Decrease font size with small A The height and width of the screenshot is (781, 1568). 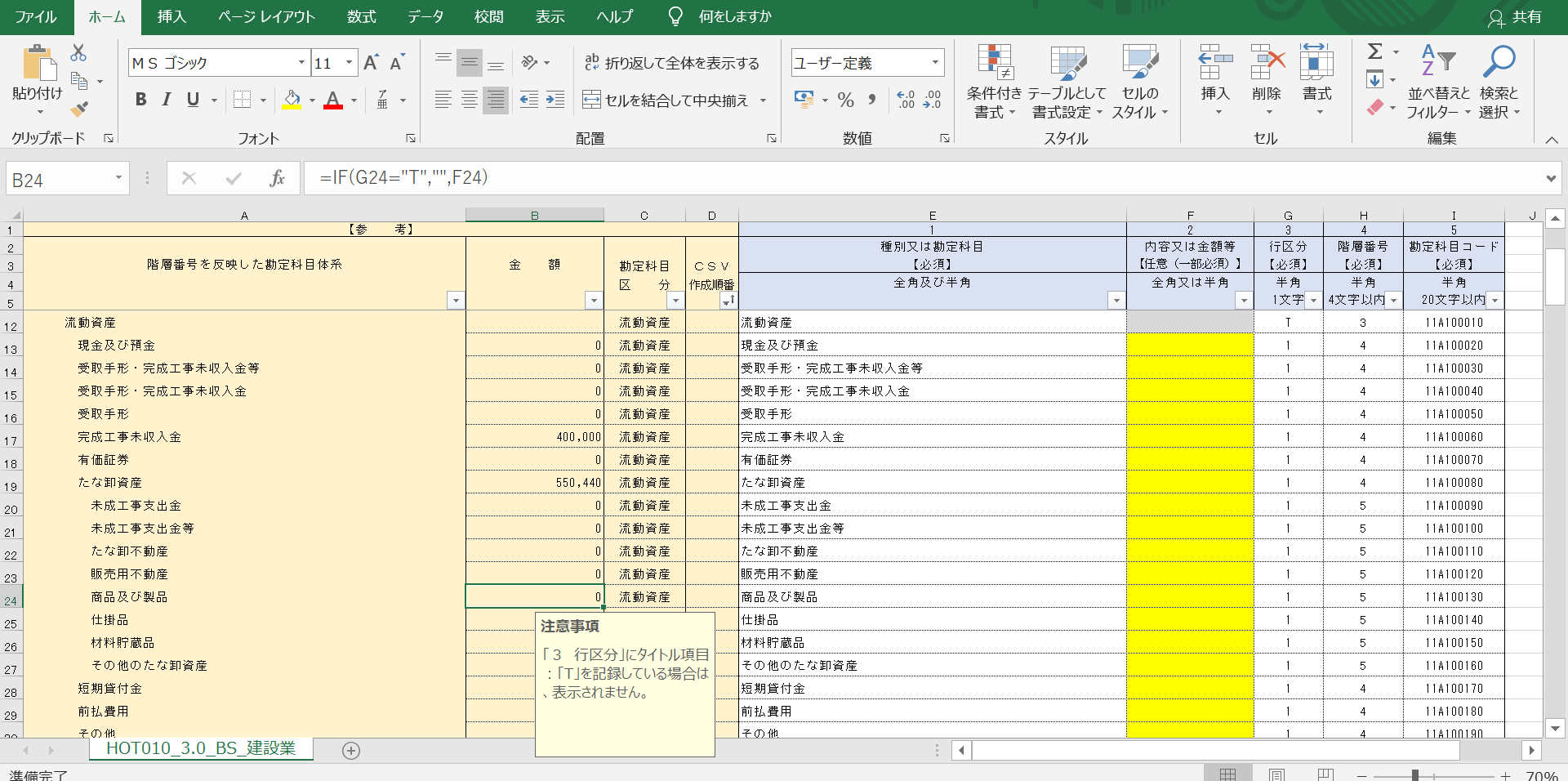pyautogui.click(x=397, y=63)
